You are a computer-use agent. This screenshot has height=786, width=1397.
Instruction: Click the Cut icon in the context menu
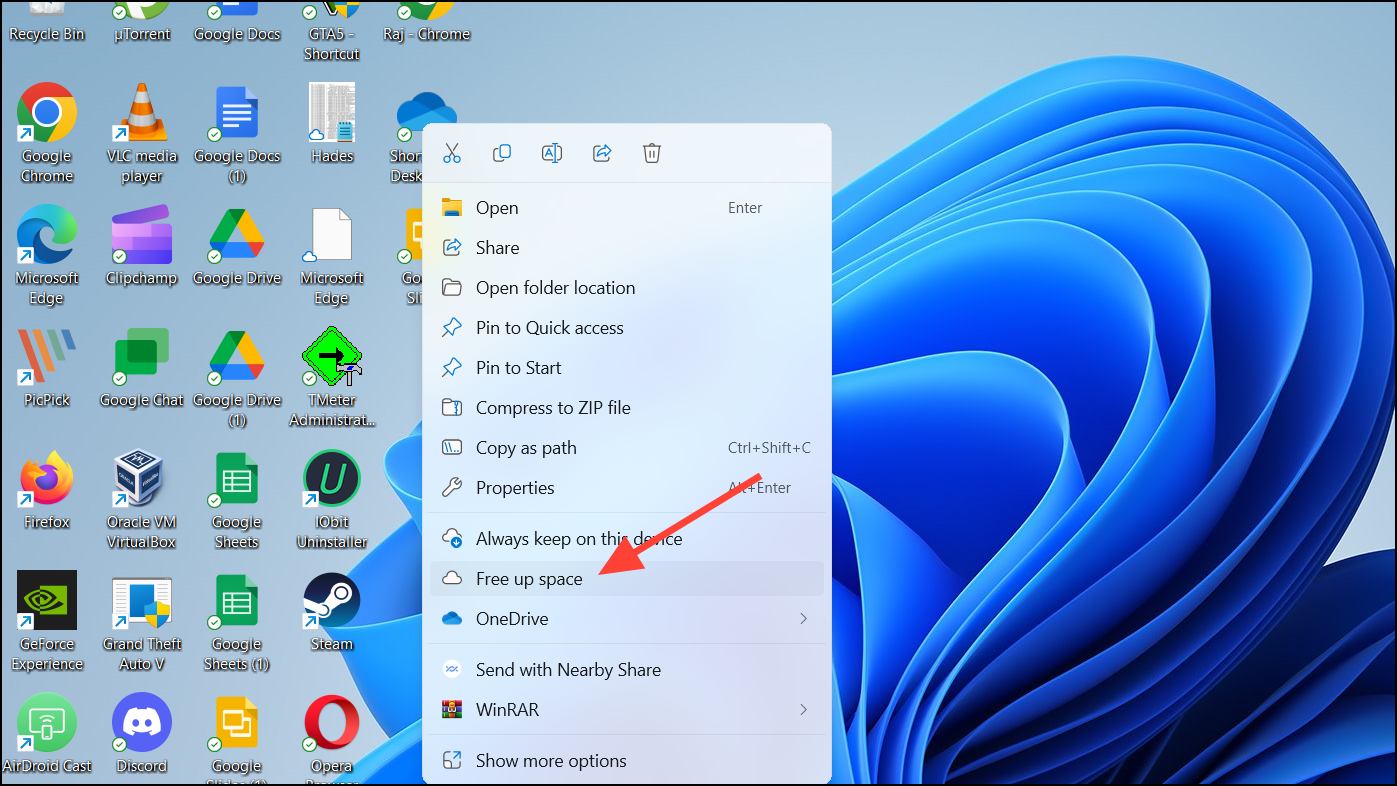(x=451, y=152)
